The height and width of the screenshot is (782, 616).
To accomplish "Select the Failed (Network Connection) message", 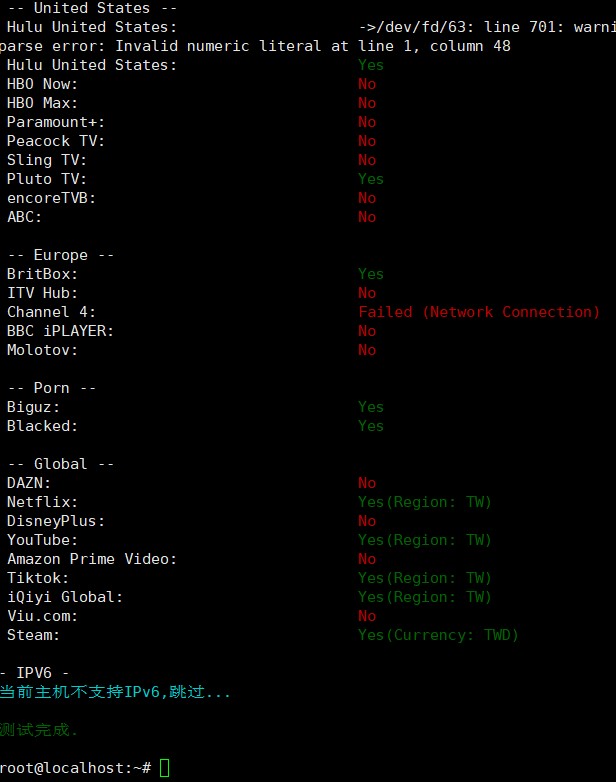I will click(x=479, y=312).
